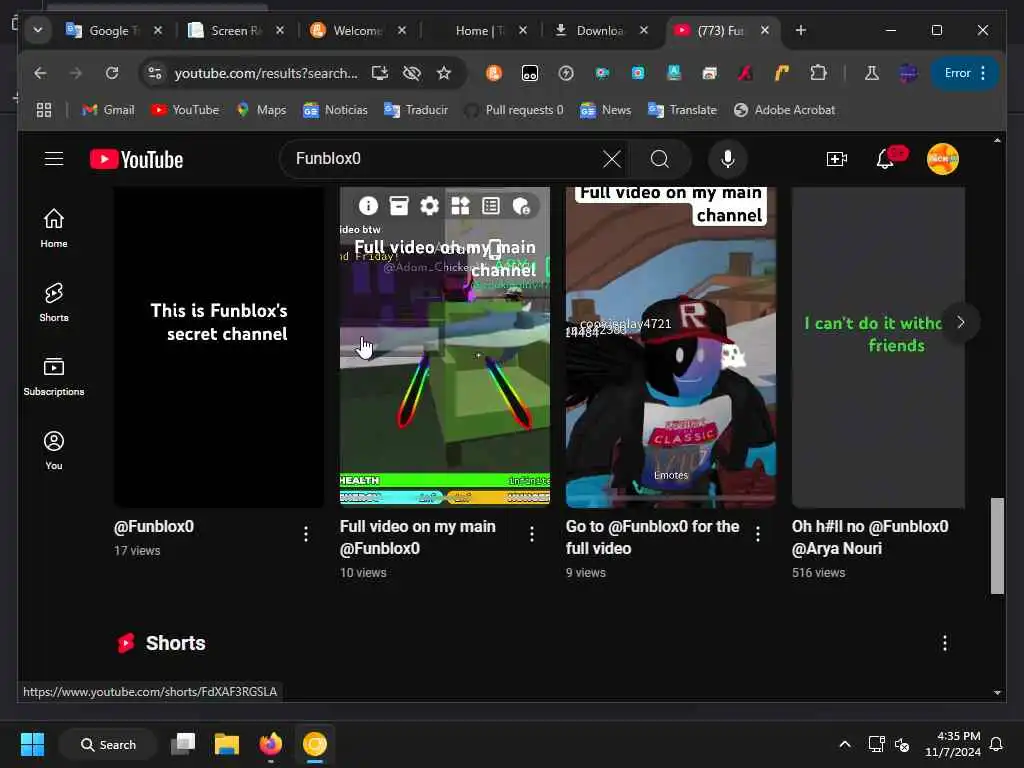Open the Oh h#ll no @Funblox0 title
This screenshot has width=1024, height=768.
870,537
